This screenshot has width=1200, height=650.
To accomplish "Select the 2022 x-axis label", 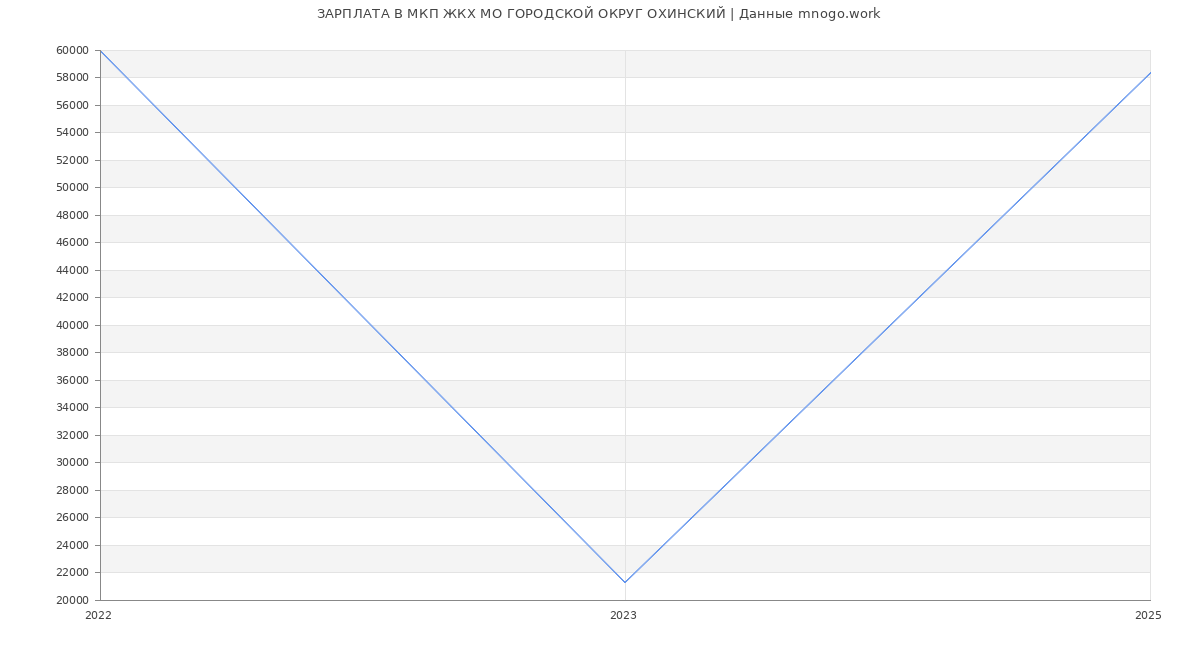I will 99,616.
